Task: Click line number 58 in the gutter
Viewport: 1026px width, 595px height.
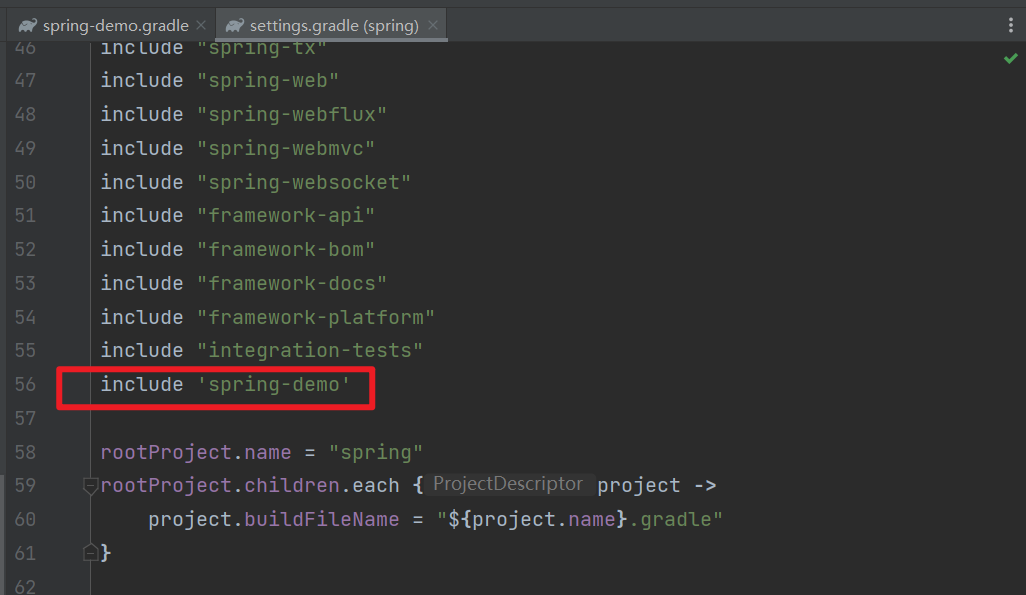Action: pos(25,452)
